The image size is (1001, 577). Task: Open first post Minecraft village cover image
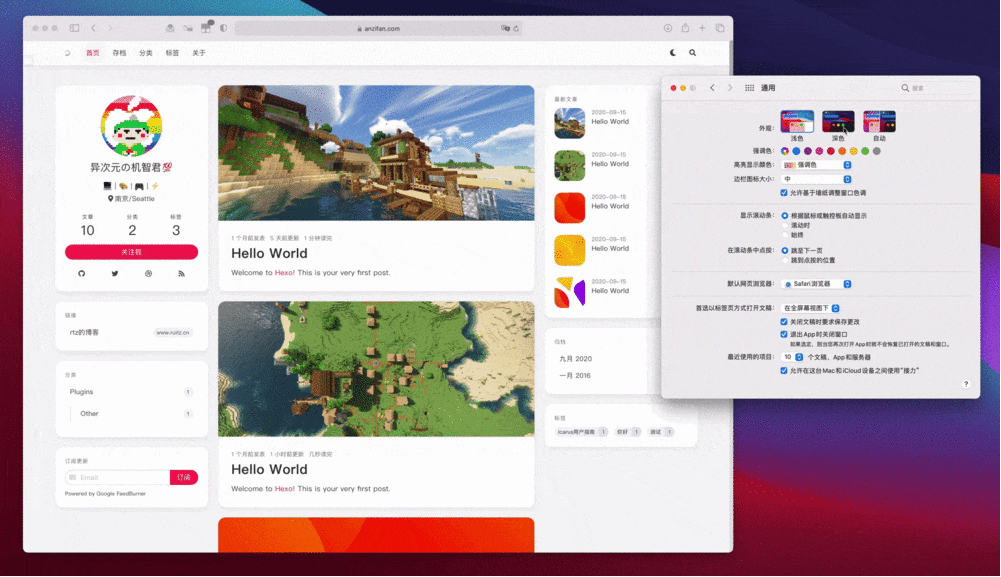click(x=376, y=153)
